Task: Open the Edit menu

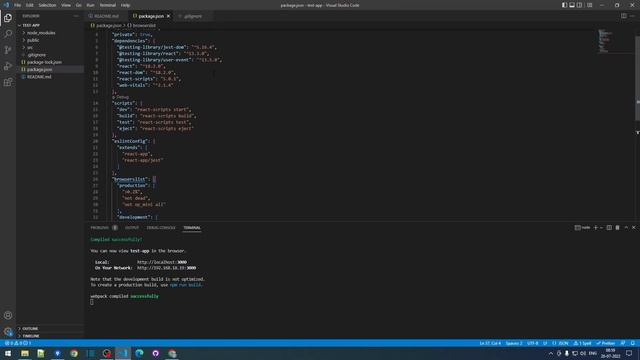Action: (x=30, y=5)
